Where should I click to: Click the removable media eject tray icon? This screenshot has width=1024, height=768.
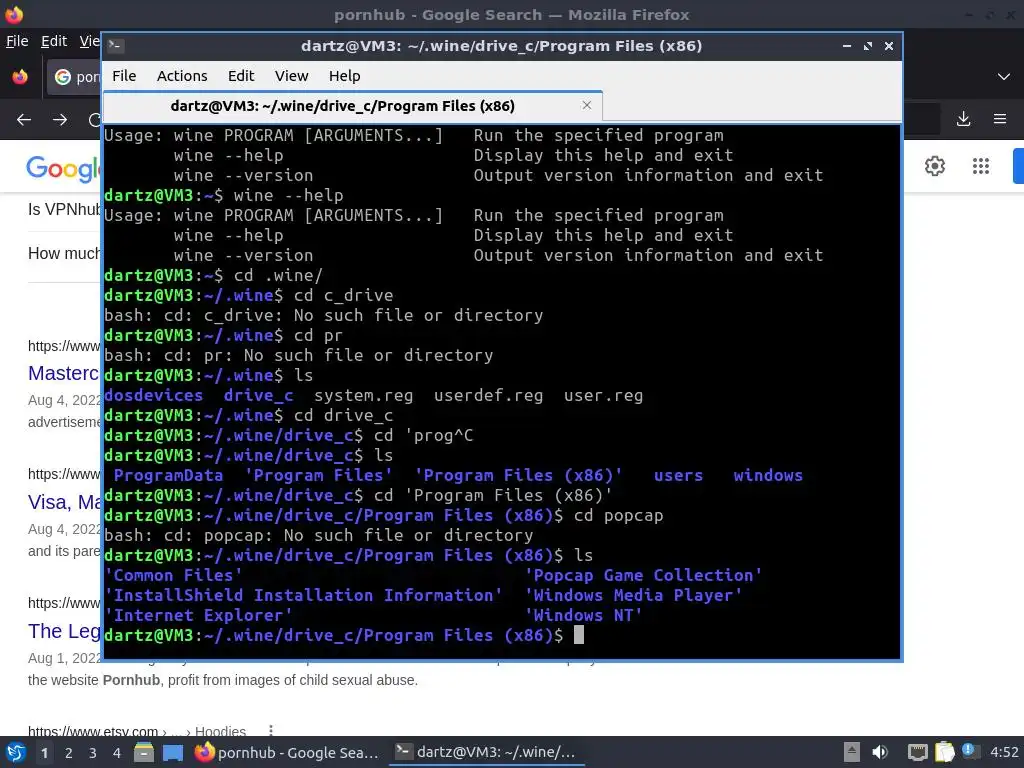851,752
